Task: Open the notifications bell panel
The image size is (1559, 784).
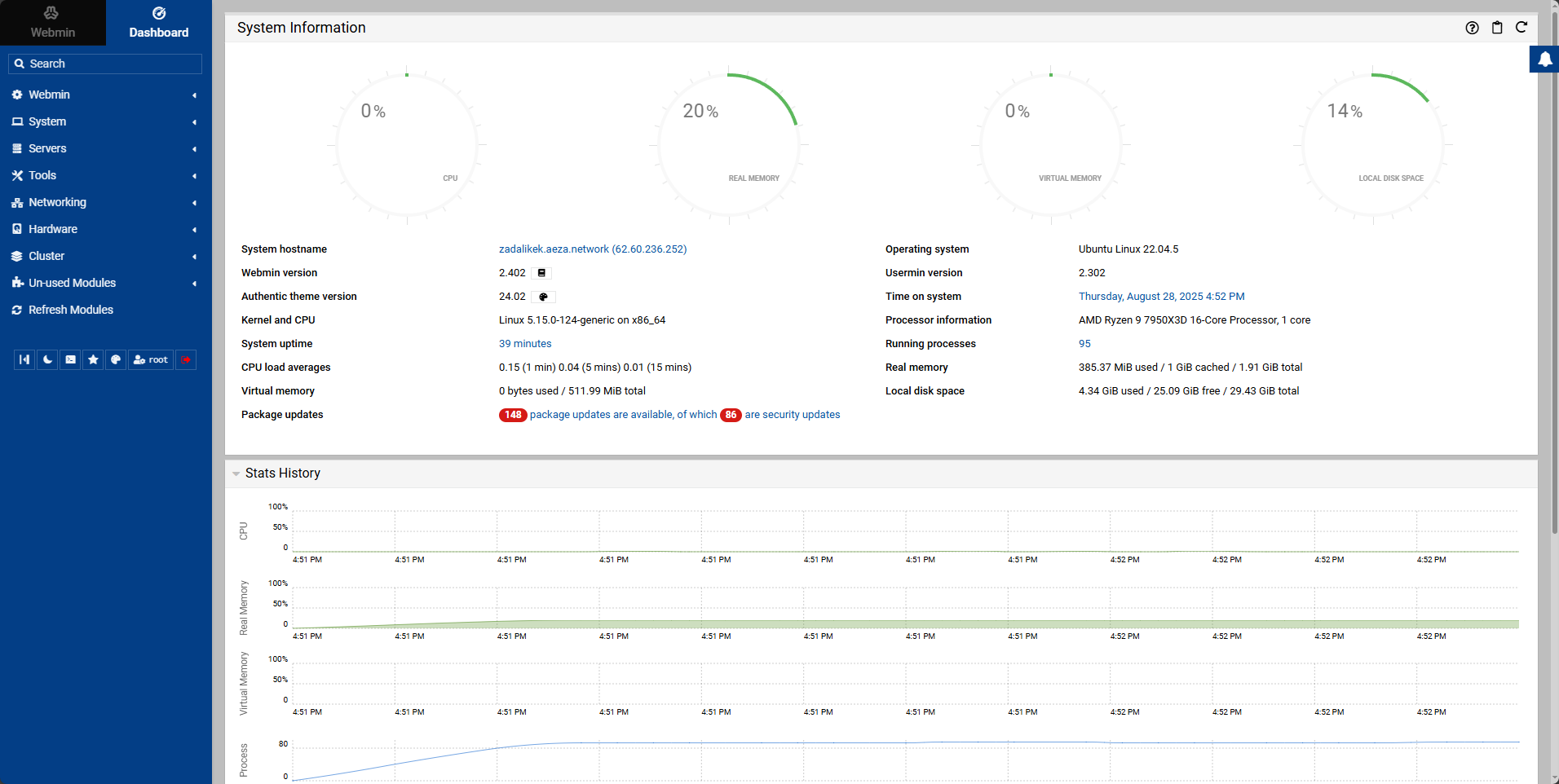Action: pos(1544,59)
